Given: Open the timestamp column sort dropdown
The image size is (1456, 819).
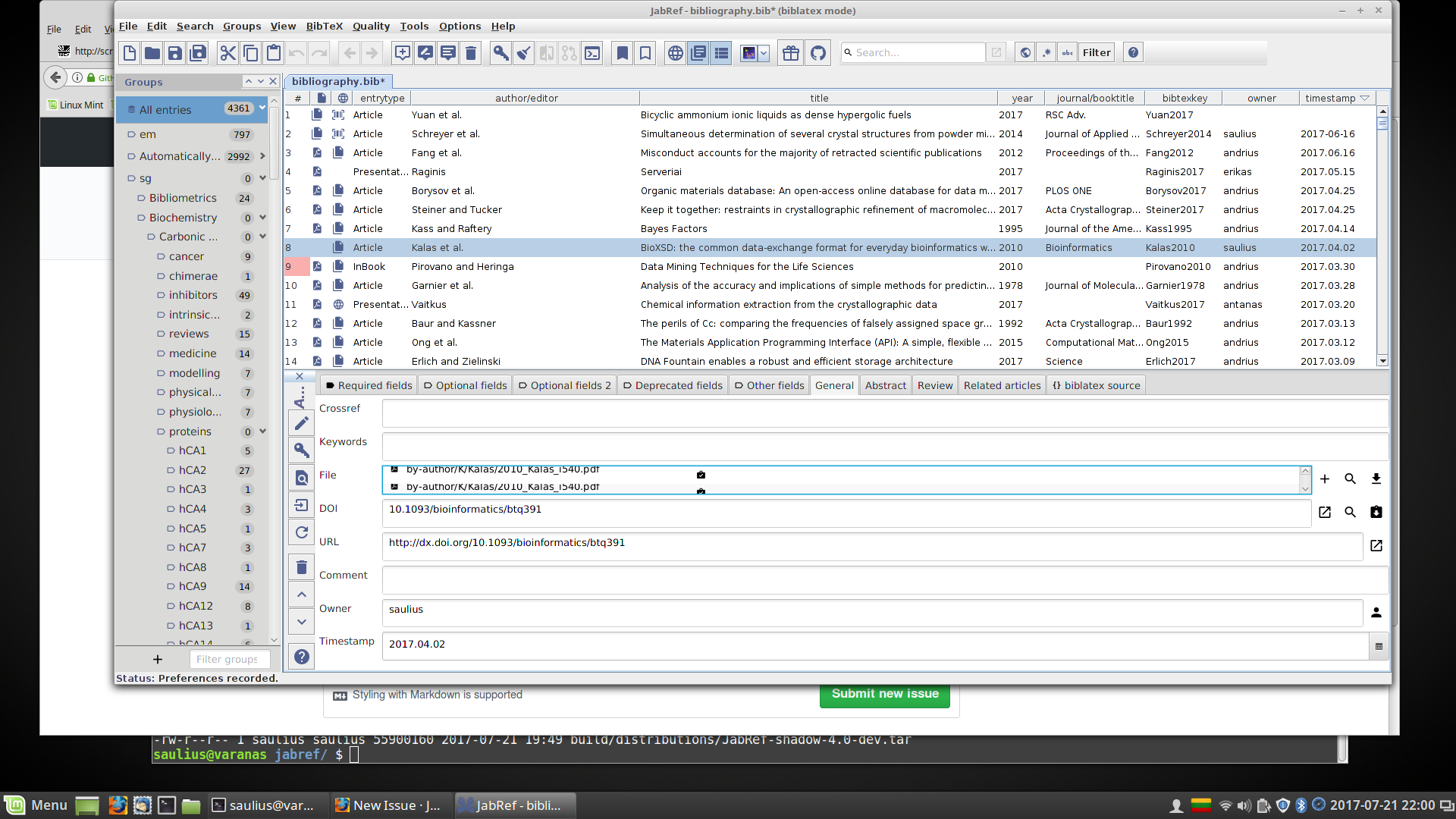Looking at the screenshot, I should pos(1366,98).
